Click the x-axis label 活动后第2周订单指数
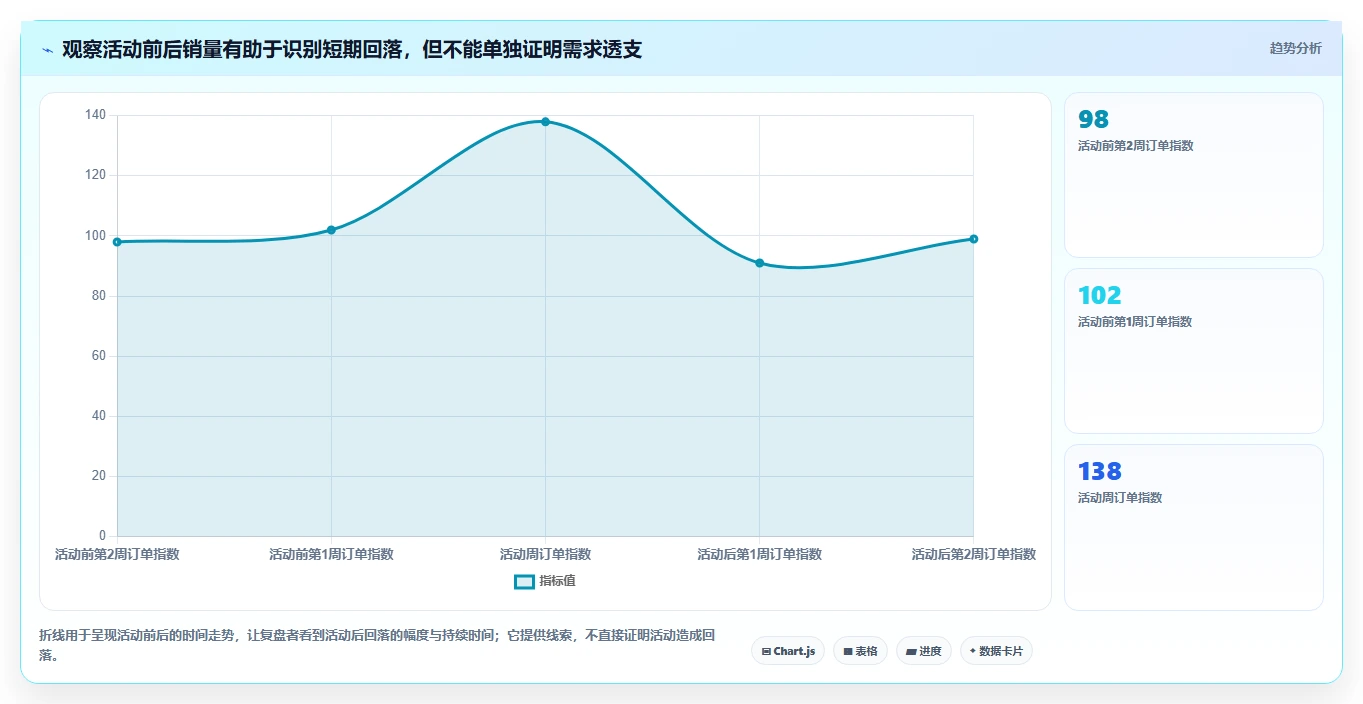The image size is (1363, 704). 973,554
